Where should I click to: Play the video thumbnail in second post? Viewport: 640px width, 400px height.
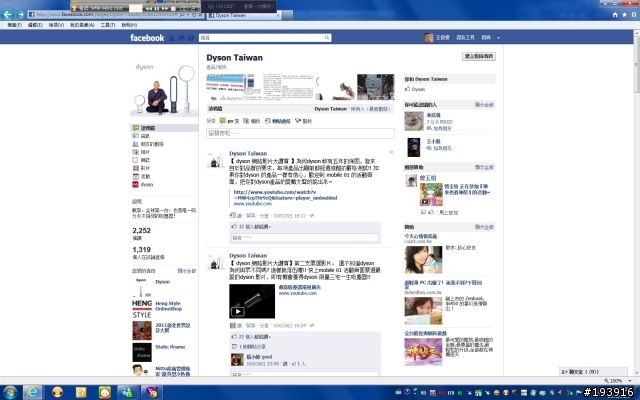pyautogui.click(x=252, y=301)
